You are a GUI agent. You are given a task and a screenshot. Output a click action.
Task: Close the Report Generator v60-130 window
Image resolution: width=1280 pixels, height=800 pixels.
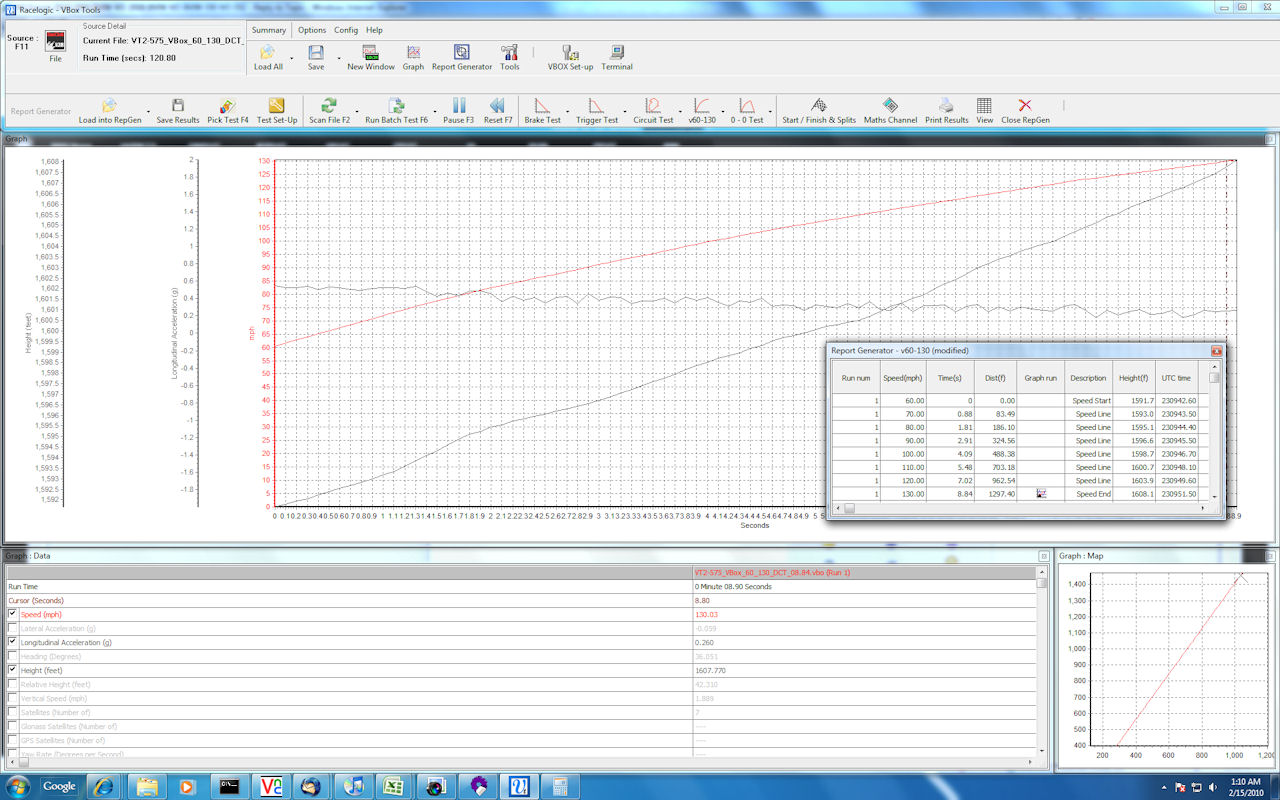coord(1216,351)
